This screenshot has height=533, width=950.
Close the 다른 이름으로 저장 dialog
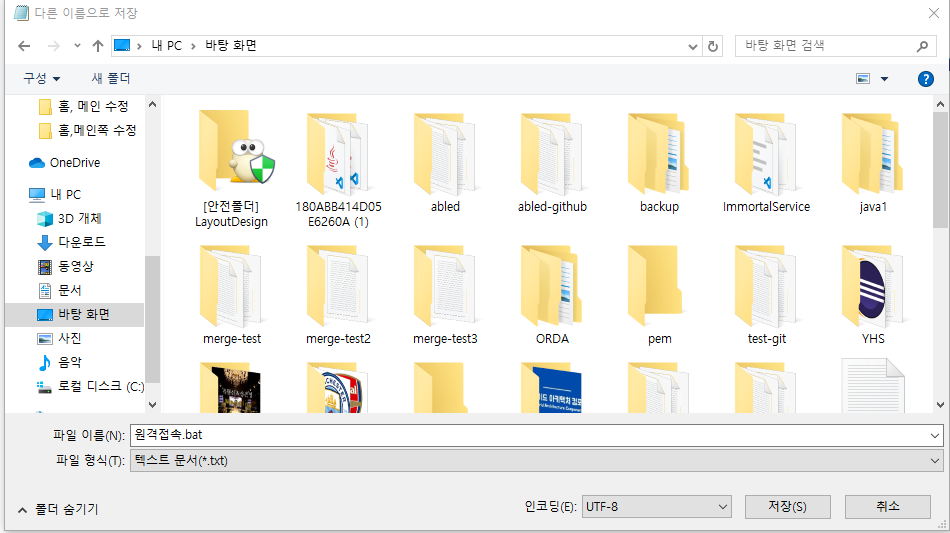coord(934,13)
